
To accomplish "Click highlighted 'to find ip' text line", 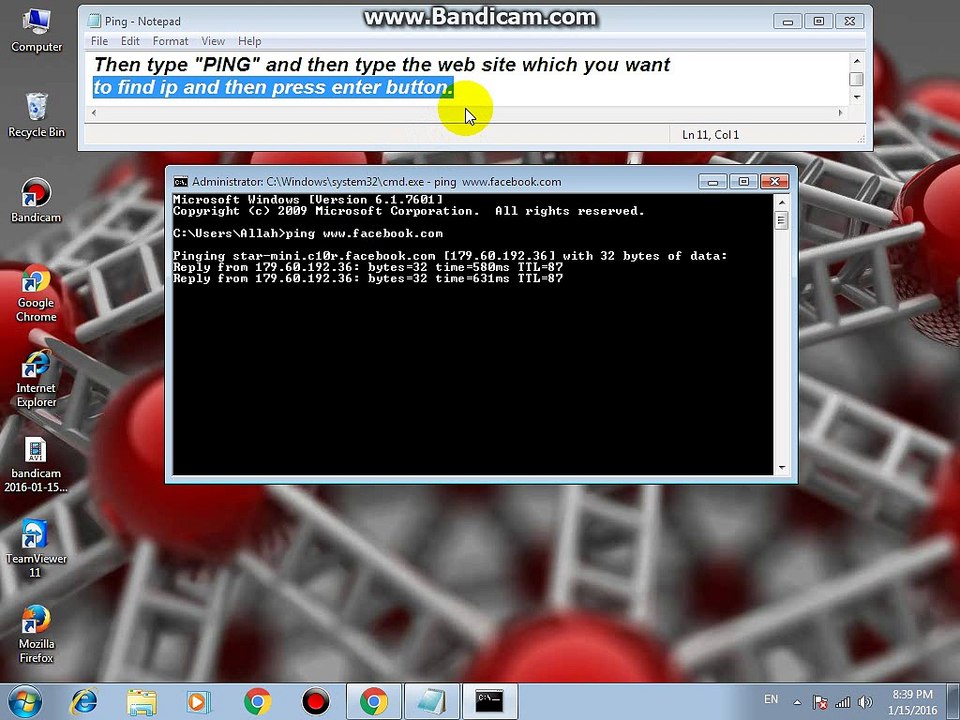I will coord(273,88).
